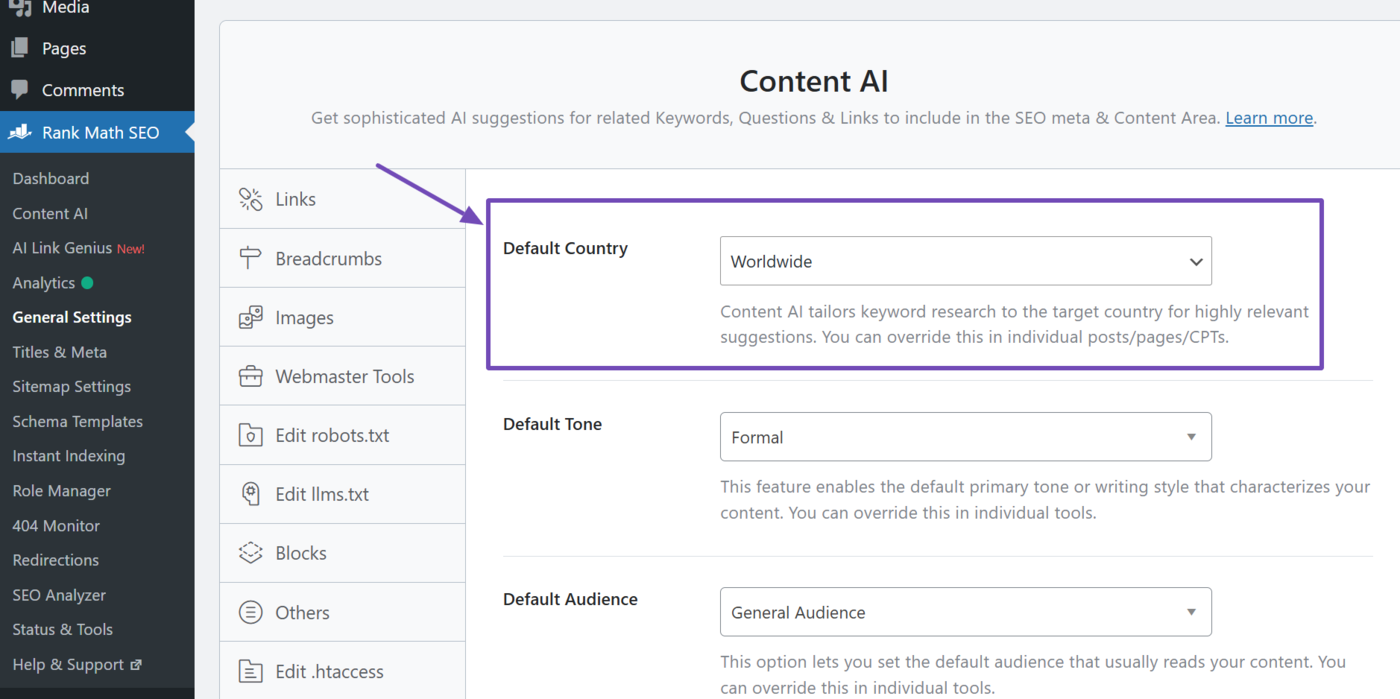Viewport: 1400px width, 699px height.
Task: Click the external link icon beside Help & Support
Action: (136, 664)
